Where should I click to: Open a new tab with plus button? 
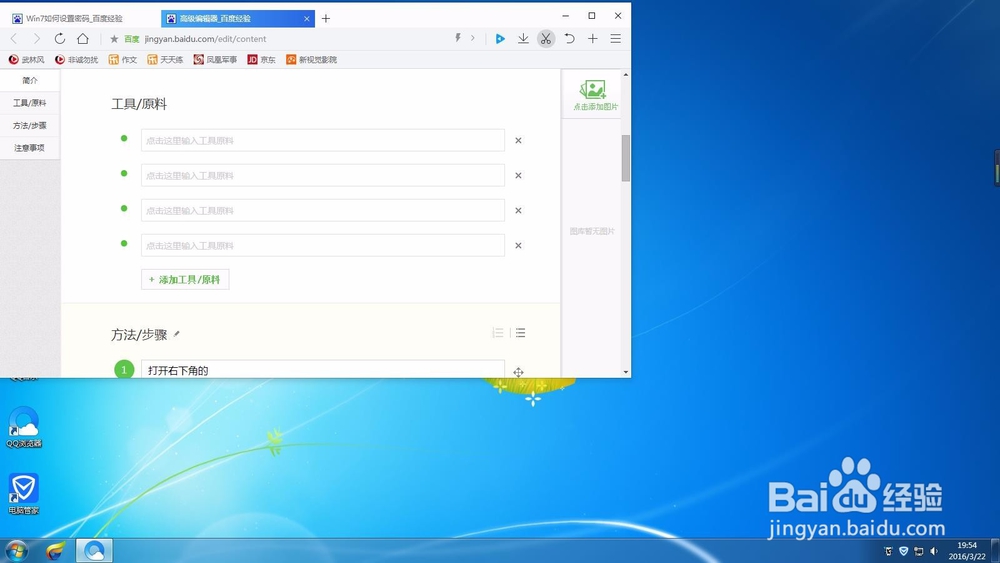point(326,18)
